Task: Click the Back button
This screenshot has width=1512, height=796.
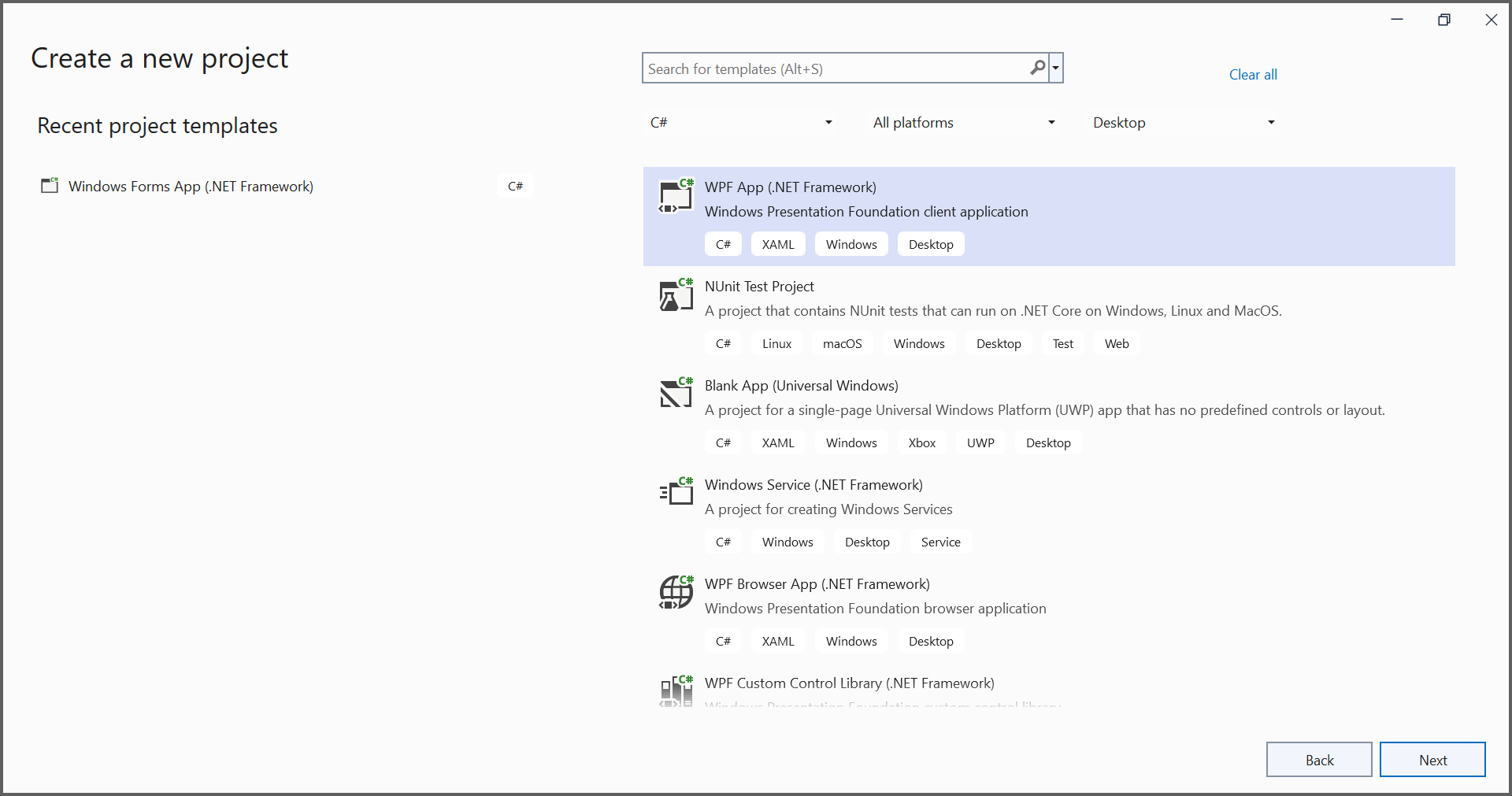Action: coord(1319,760)
